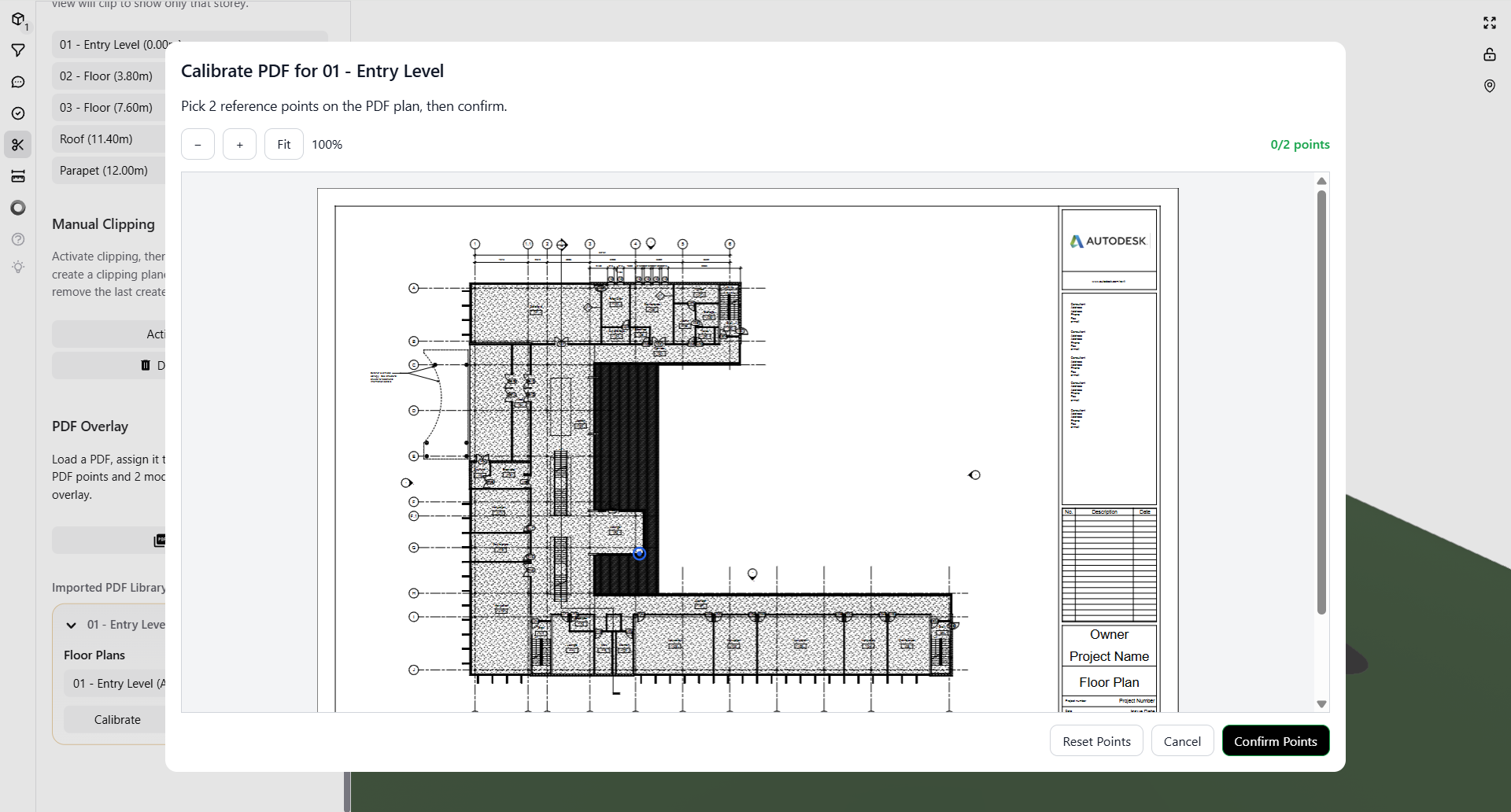
Task: Click the Calibrate button in PDF library
Action: (115, 719)
